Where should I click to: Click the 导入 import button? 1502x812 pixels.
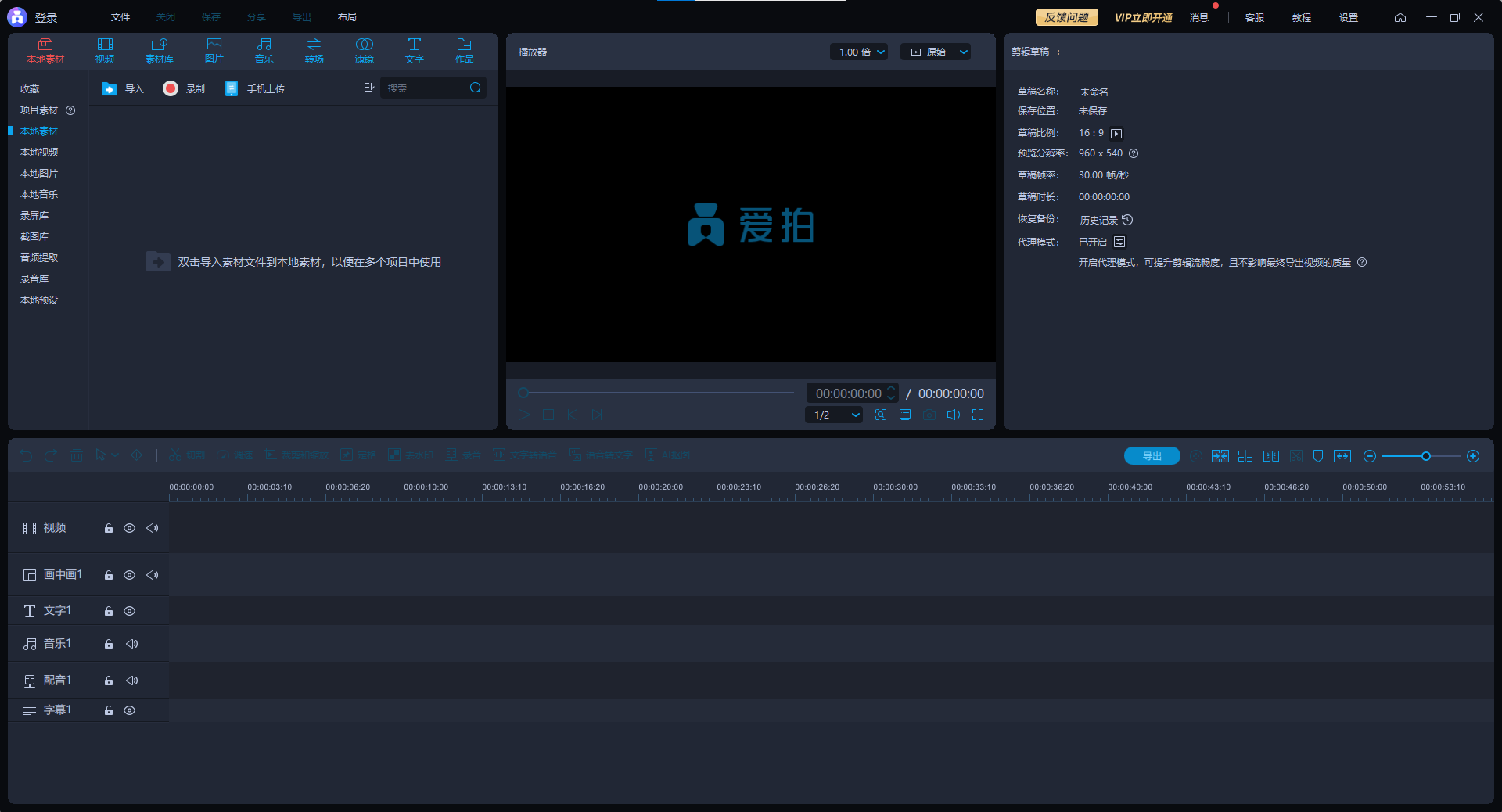[123, 89]
